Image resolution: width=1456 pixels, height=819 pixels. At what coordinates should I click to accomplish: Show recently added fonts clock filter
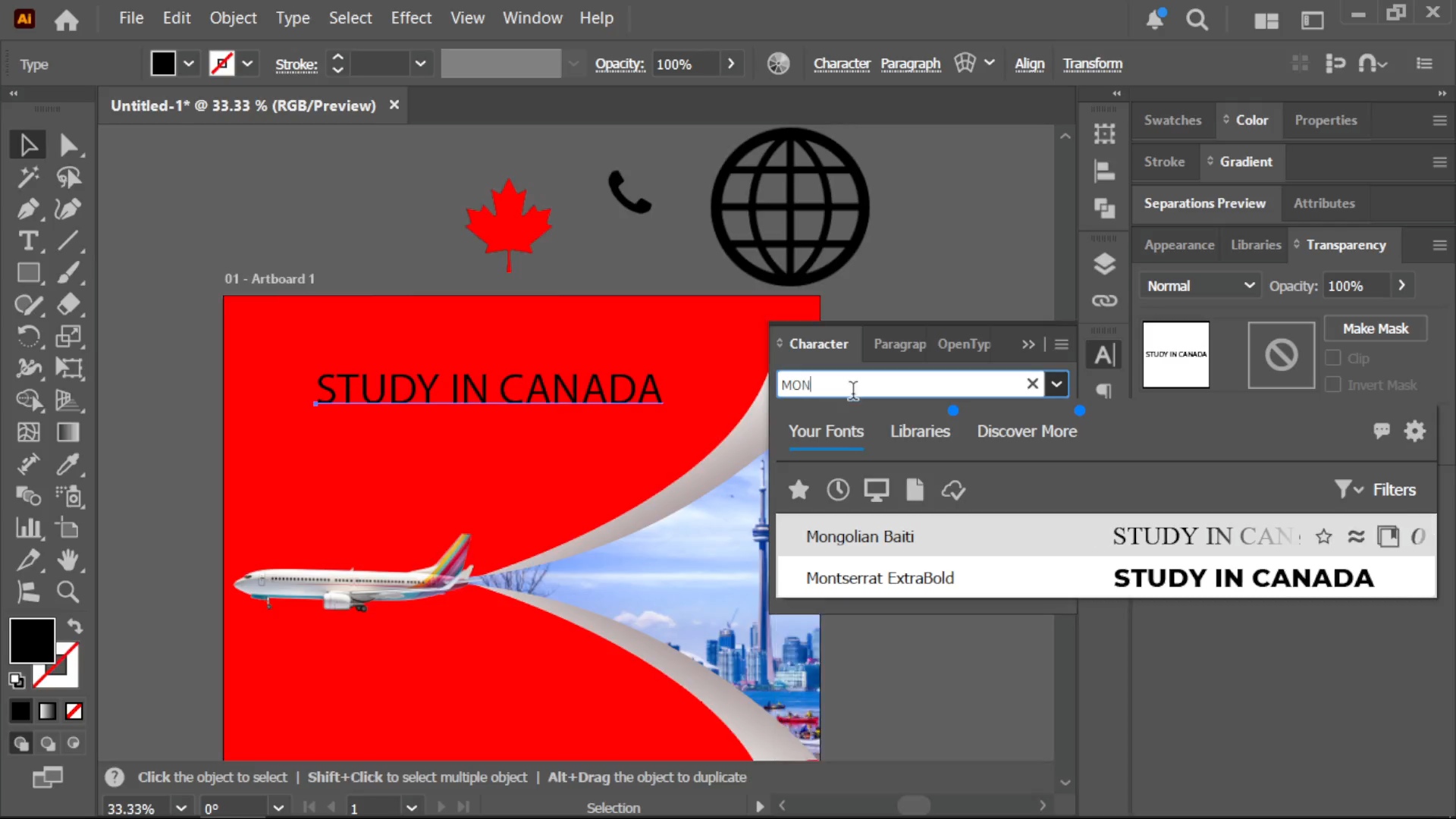click(838, 490)
